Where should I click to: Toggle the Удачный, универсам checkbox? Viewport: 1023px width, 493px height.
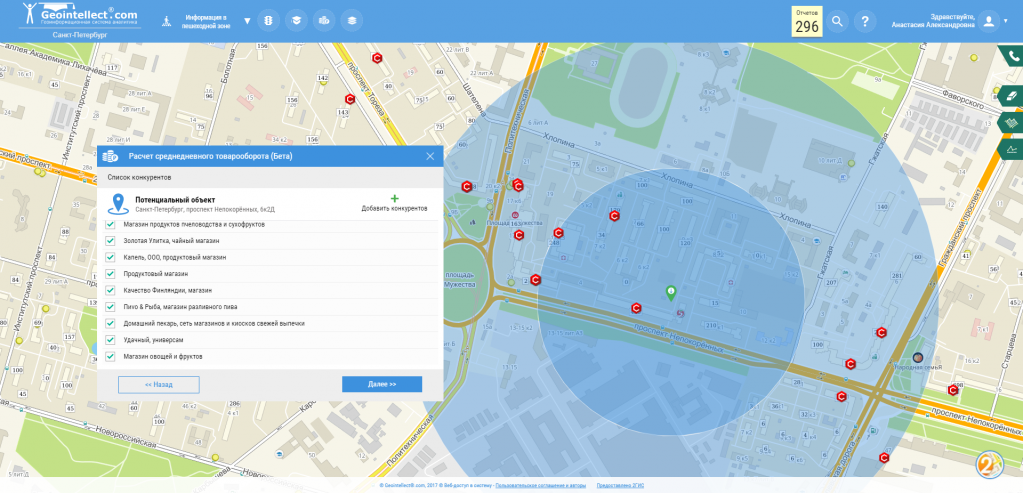(x=110, y=340)
